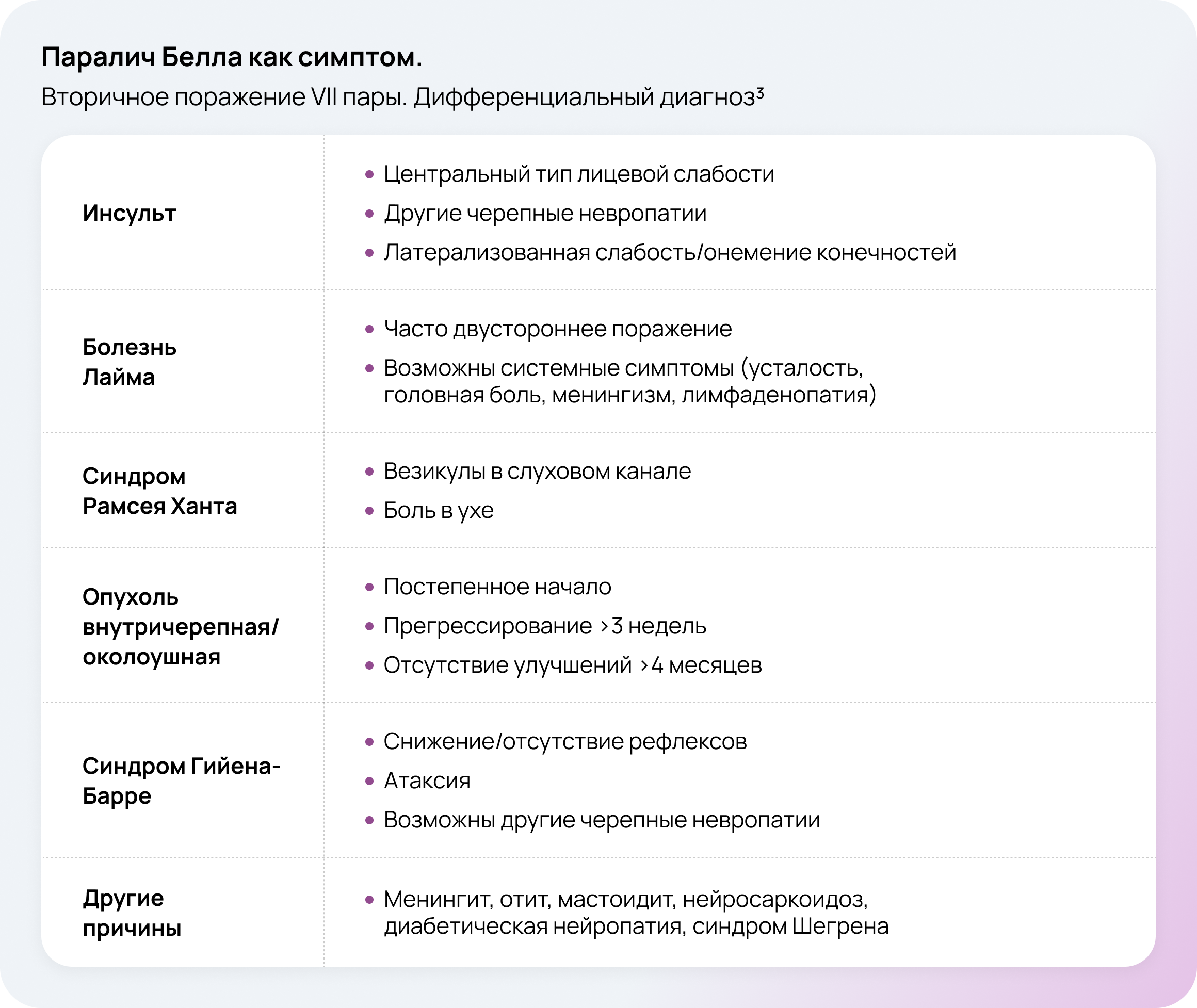Select 'Постепенное начало' bullet text
1197x1008 pixels.
coord(497,587)
